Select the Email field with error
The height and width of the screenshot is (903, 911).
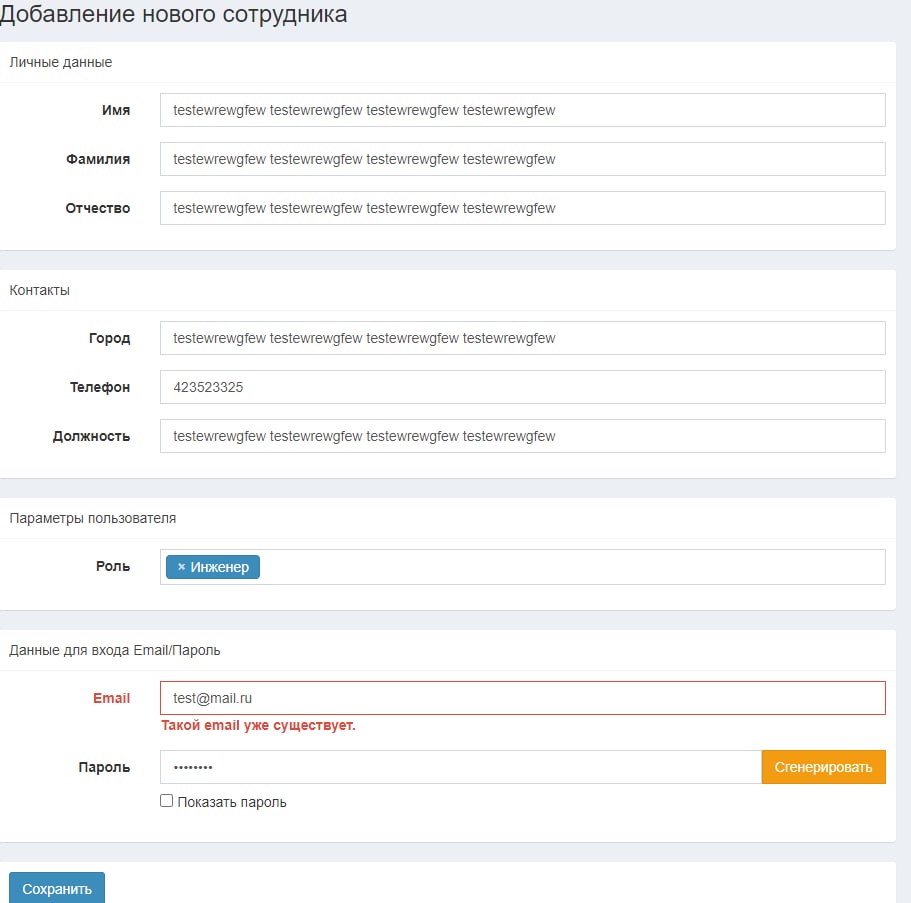[522, 698]
